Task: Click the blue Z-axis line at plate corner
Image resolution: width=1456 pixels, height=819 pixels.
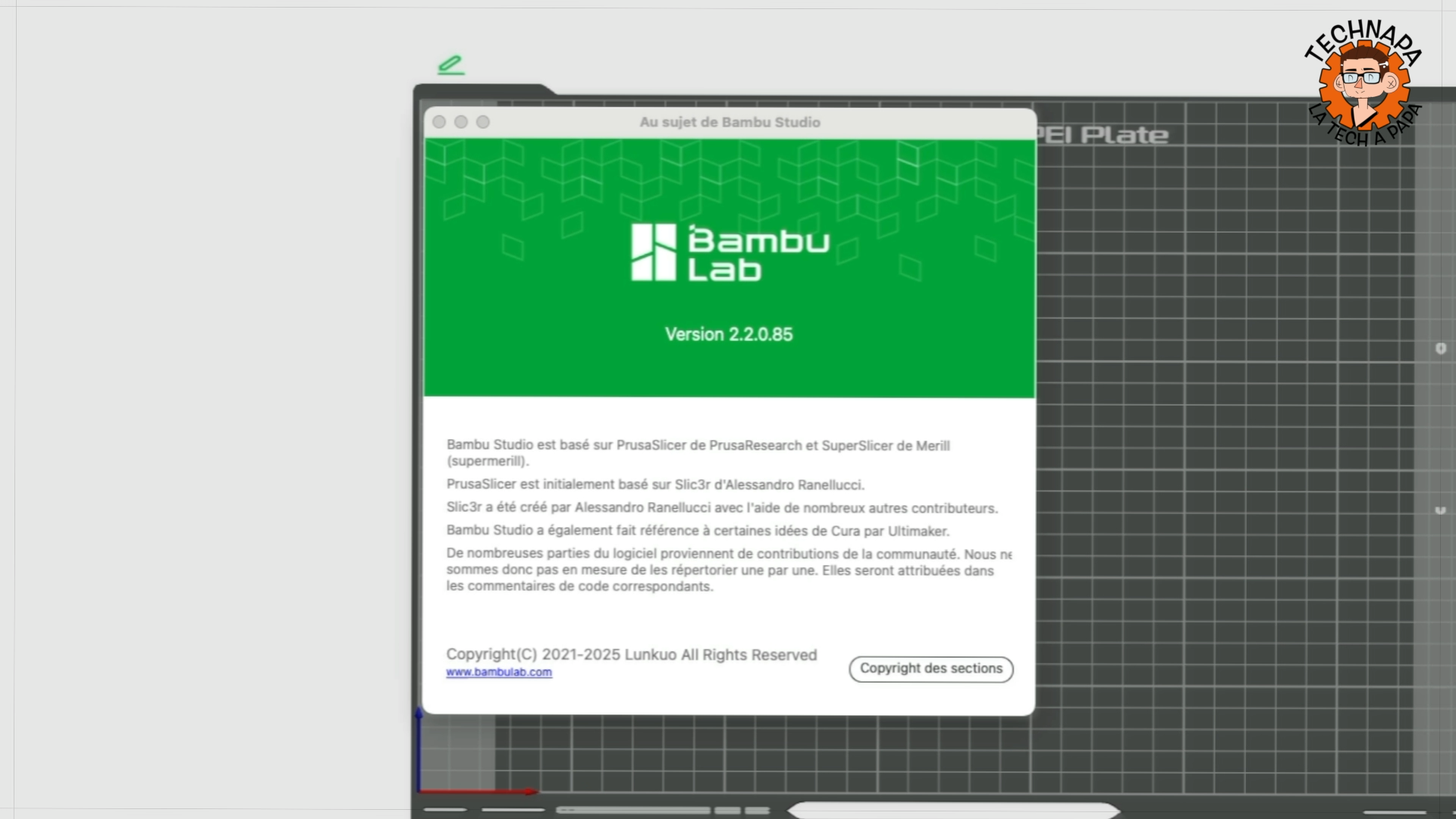Action: point(419,747)
